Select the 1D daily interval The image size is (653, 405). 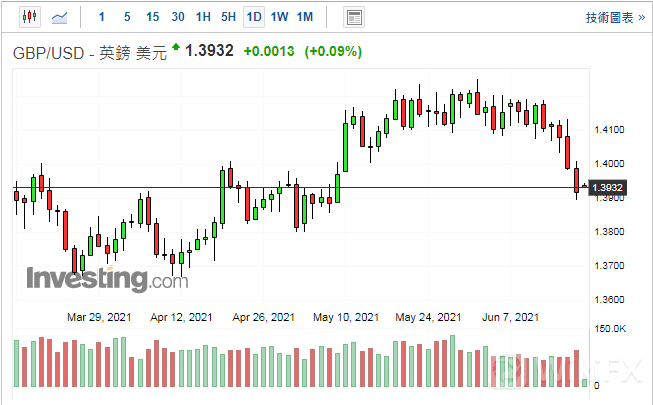pos(254,17)
